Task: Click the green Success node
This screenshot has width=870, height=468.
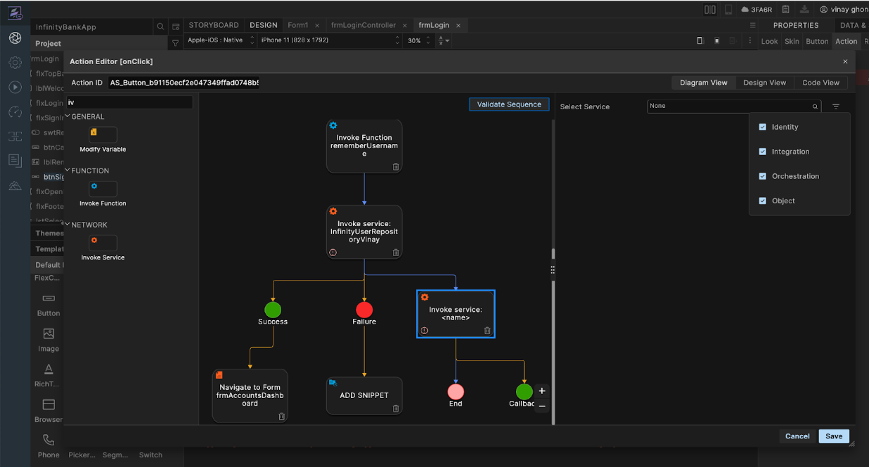Action: (x=272, y=309)
